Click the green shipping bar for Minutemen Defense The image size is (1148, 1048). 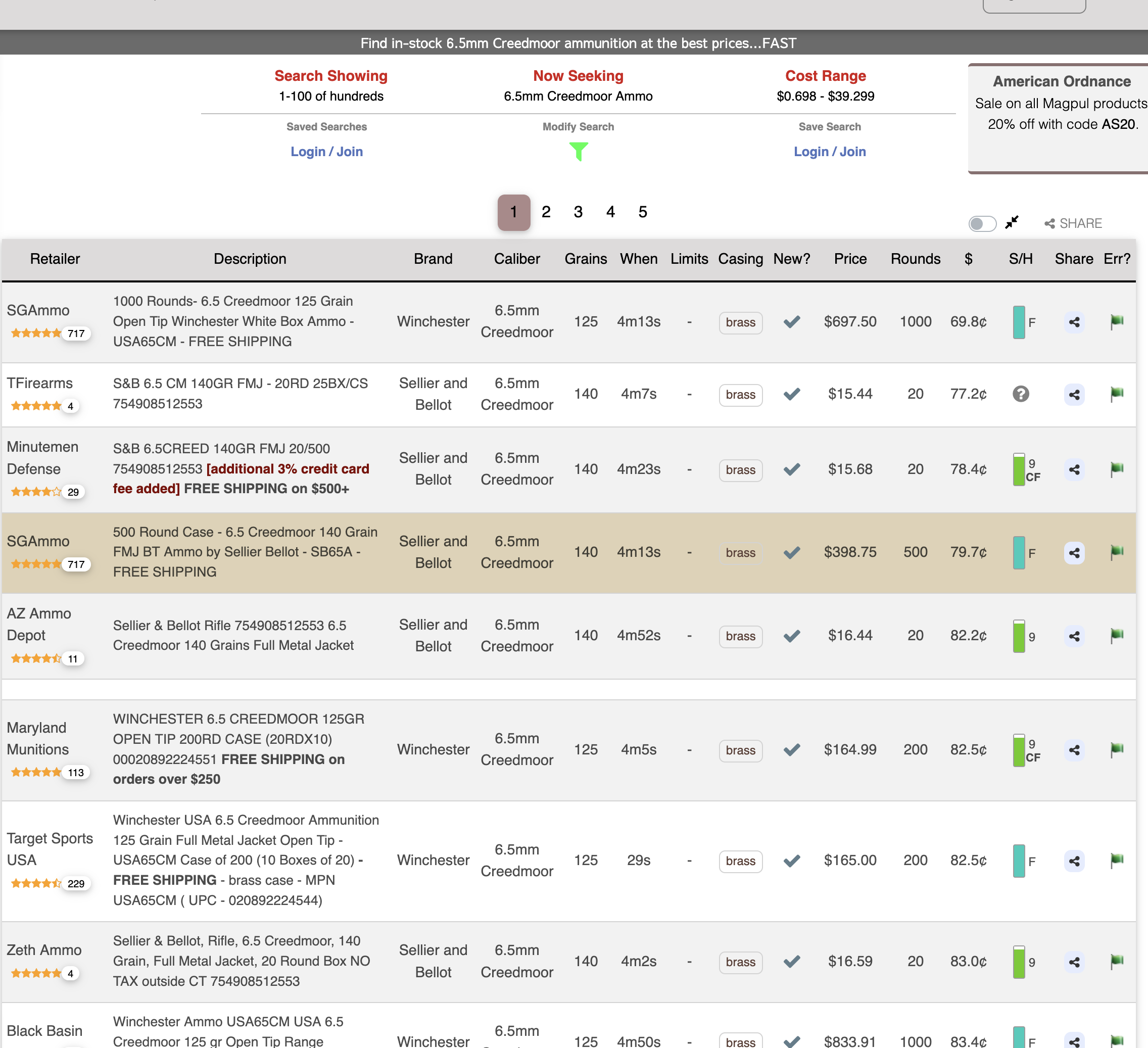(x=1019, y=470)
